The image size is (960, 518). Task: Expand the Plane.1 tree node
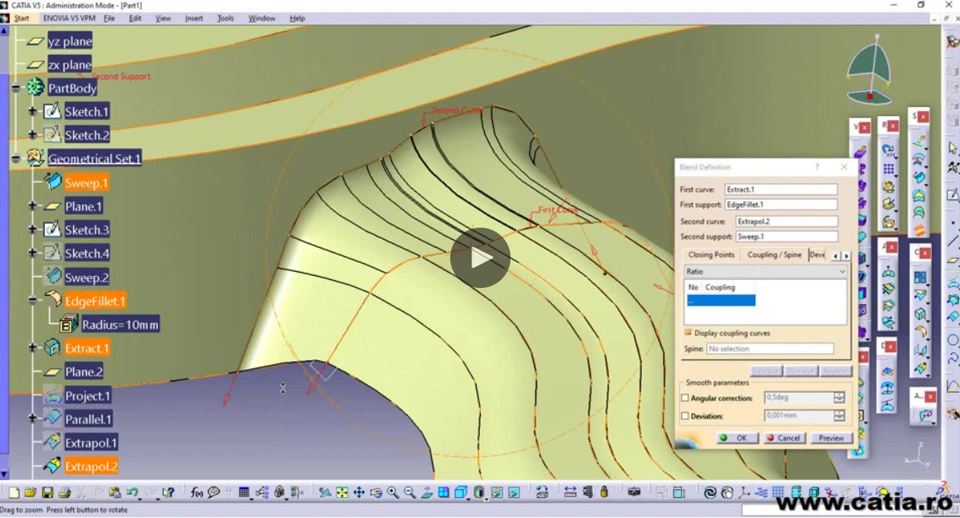coord(32,206)
